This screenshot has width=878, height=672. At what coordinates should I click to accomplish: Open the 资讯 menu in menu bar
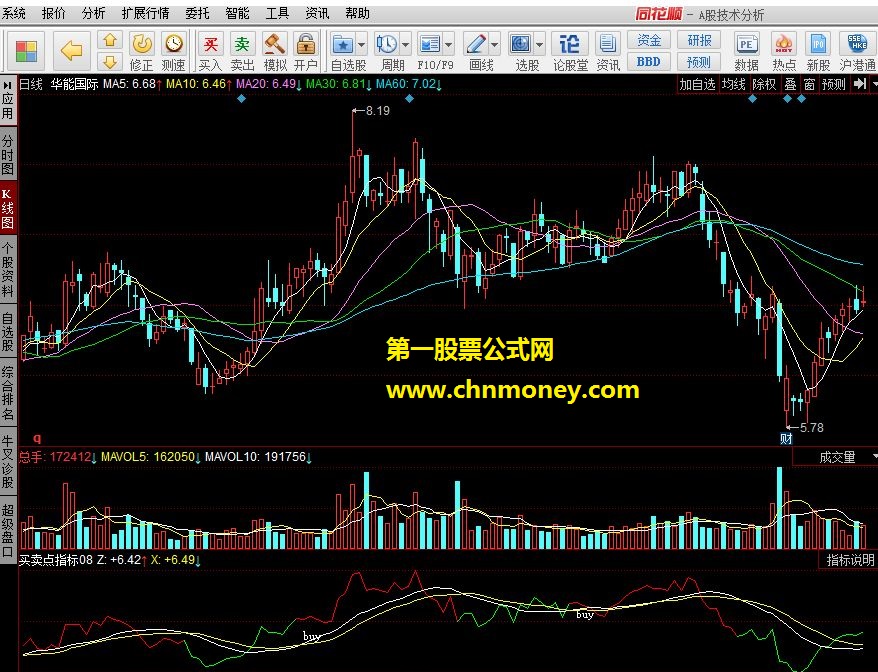[317, 13]
